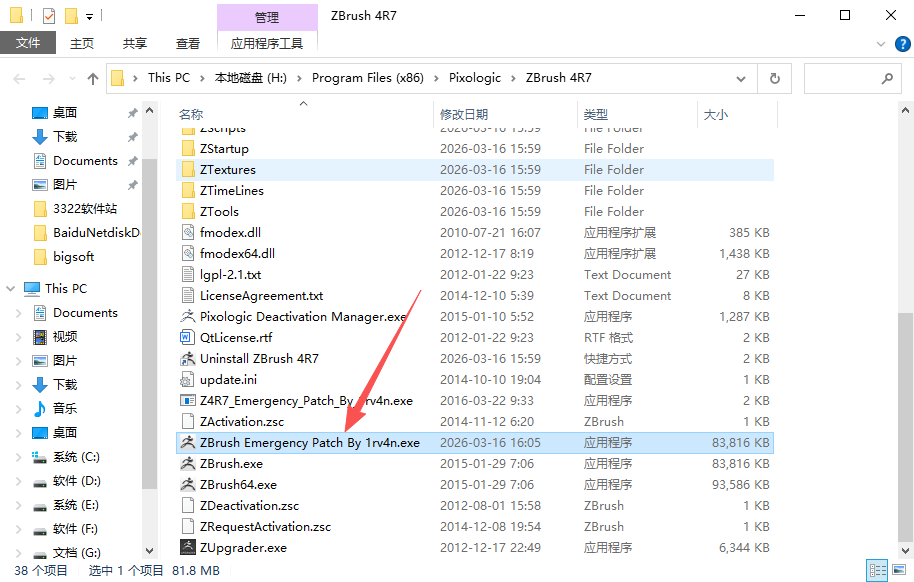Go to Pixologic in the address path
Image resolution: width=914 pixels, height=582 pixels.
pyautogui.click(x=474, y=78)
